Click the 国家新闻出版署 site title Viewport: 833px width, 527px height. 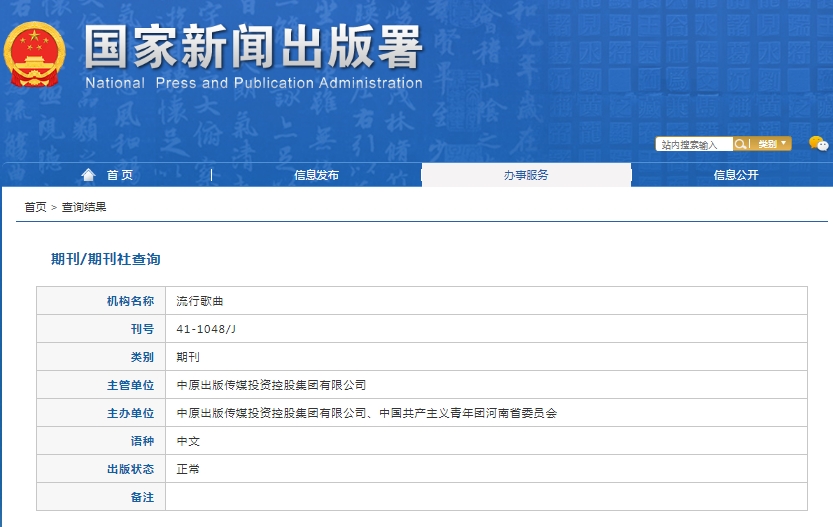(x=253, y=47)
